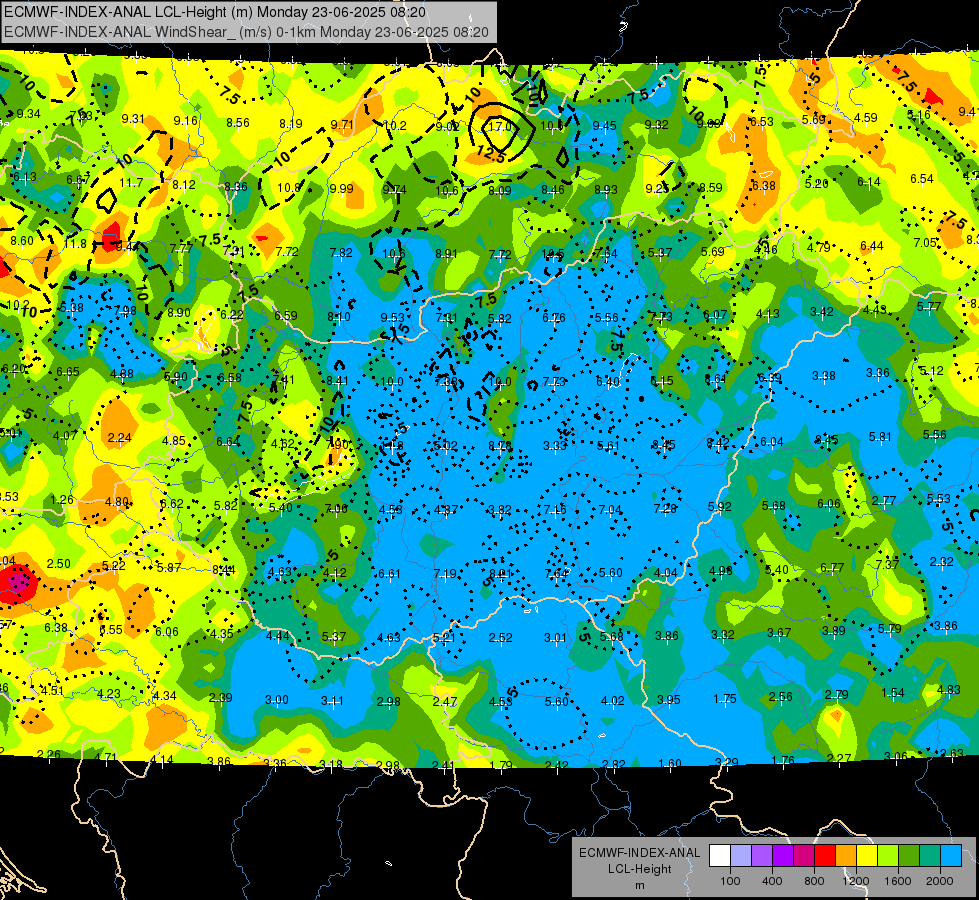Click the wind shear value '1.26'
This screenshot has width=979, height=900.
click(62, 500)
